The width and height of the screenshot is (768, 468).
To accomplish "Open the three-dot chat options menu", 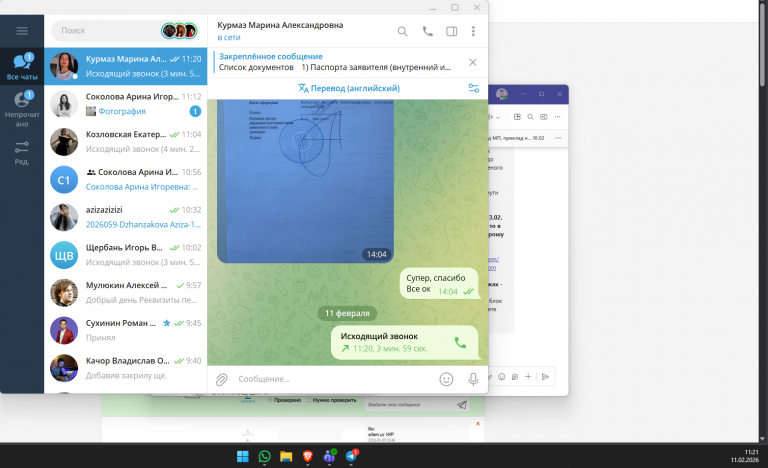I will 473,31.
